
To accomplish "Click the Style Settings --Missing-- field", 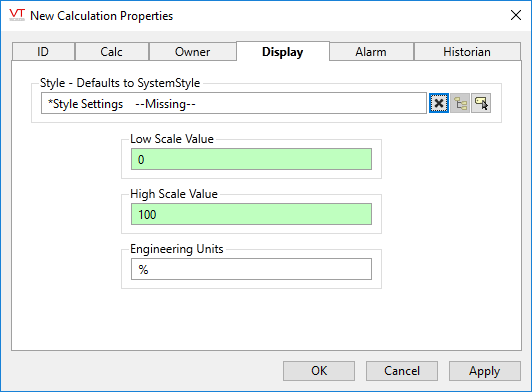I will click(234, 103).
